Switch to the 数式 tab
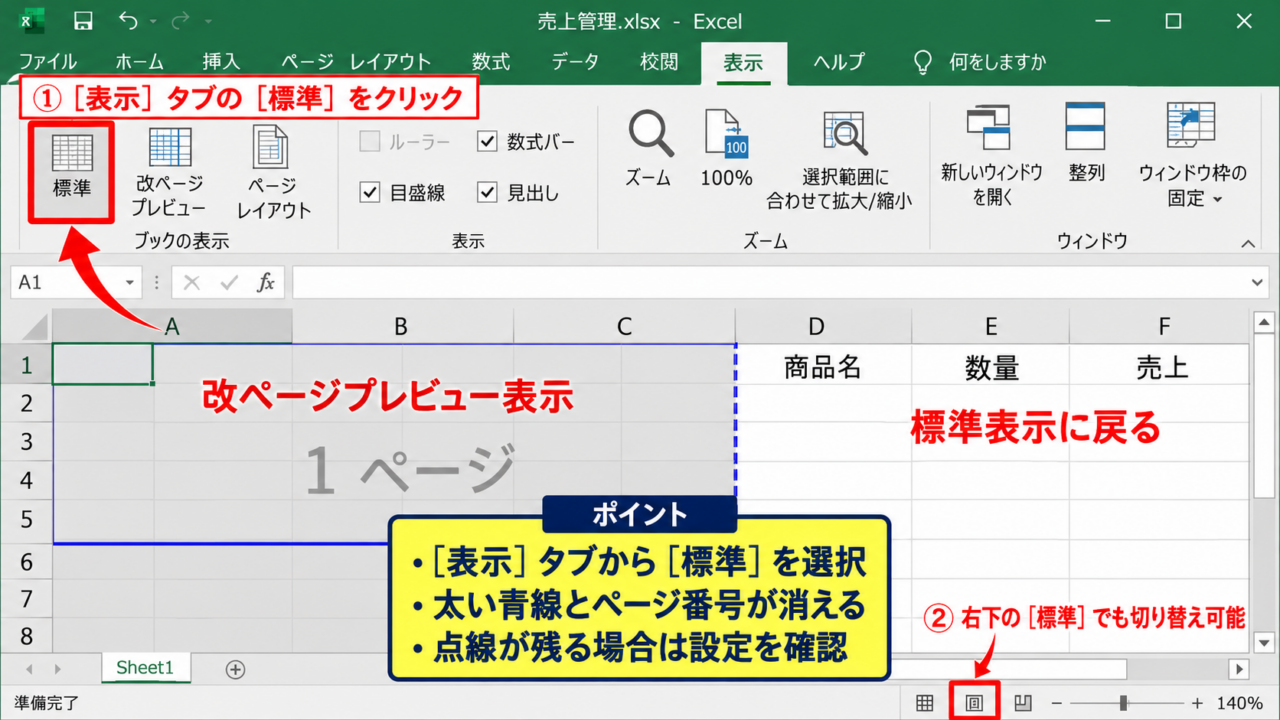The height and width of the screenshot is (720, 1280). (491, 62)
